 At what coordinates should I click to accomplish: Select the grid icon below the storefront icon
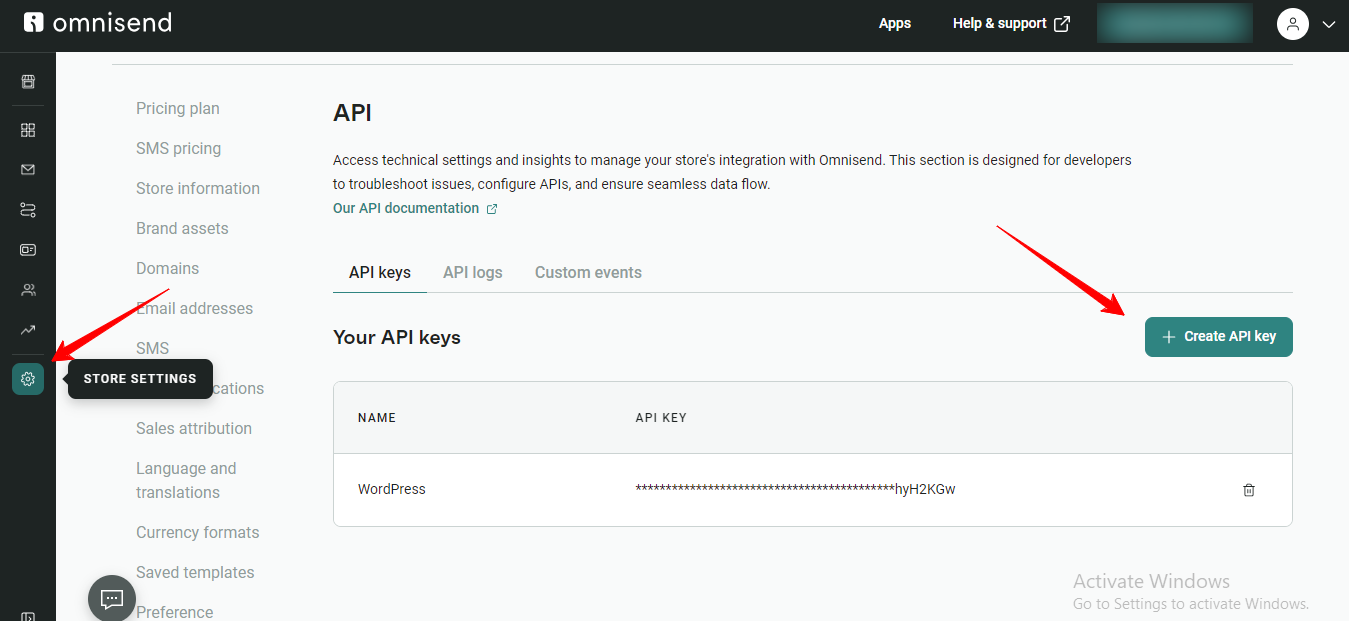[27, 129]
